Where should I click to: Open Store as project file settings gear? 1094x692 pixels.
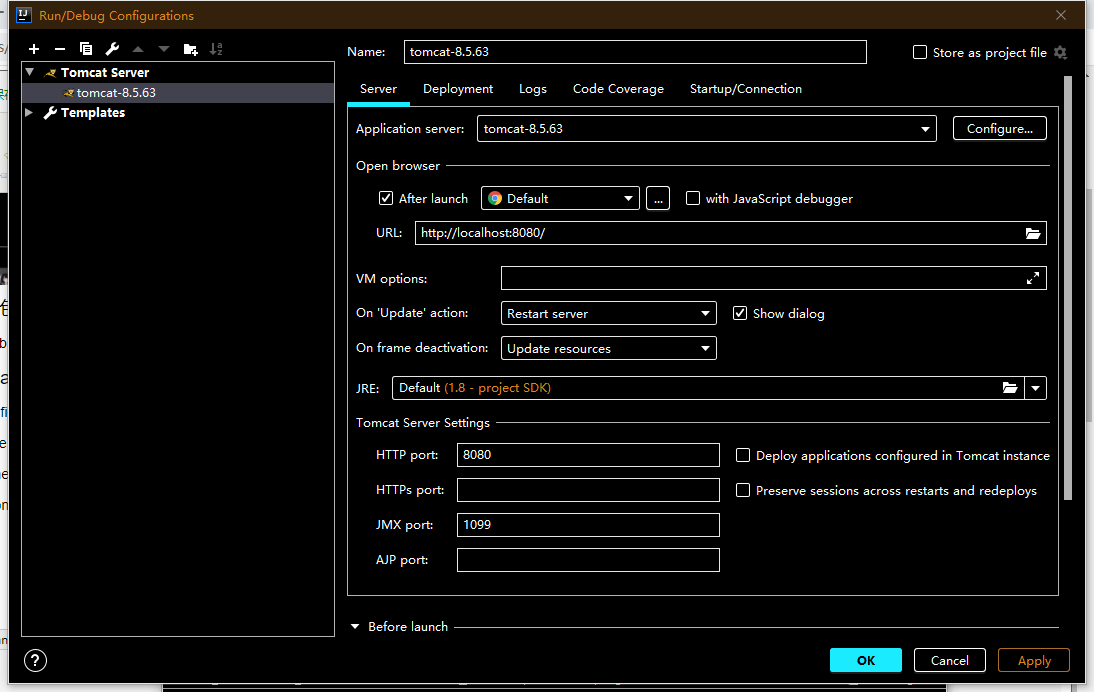(x=1061, y=52)
